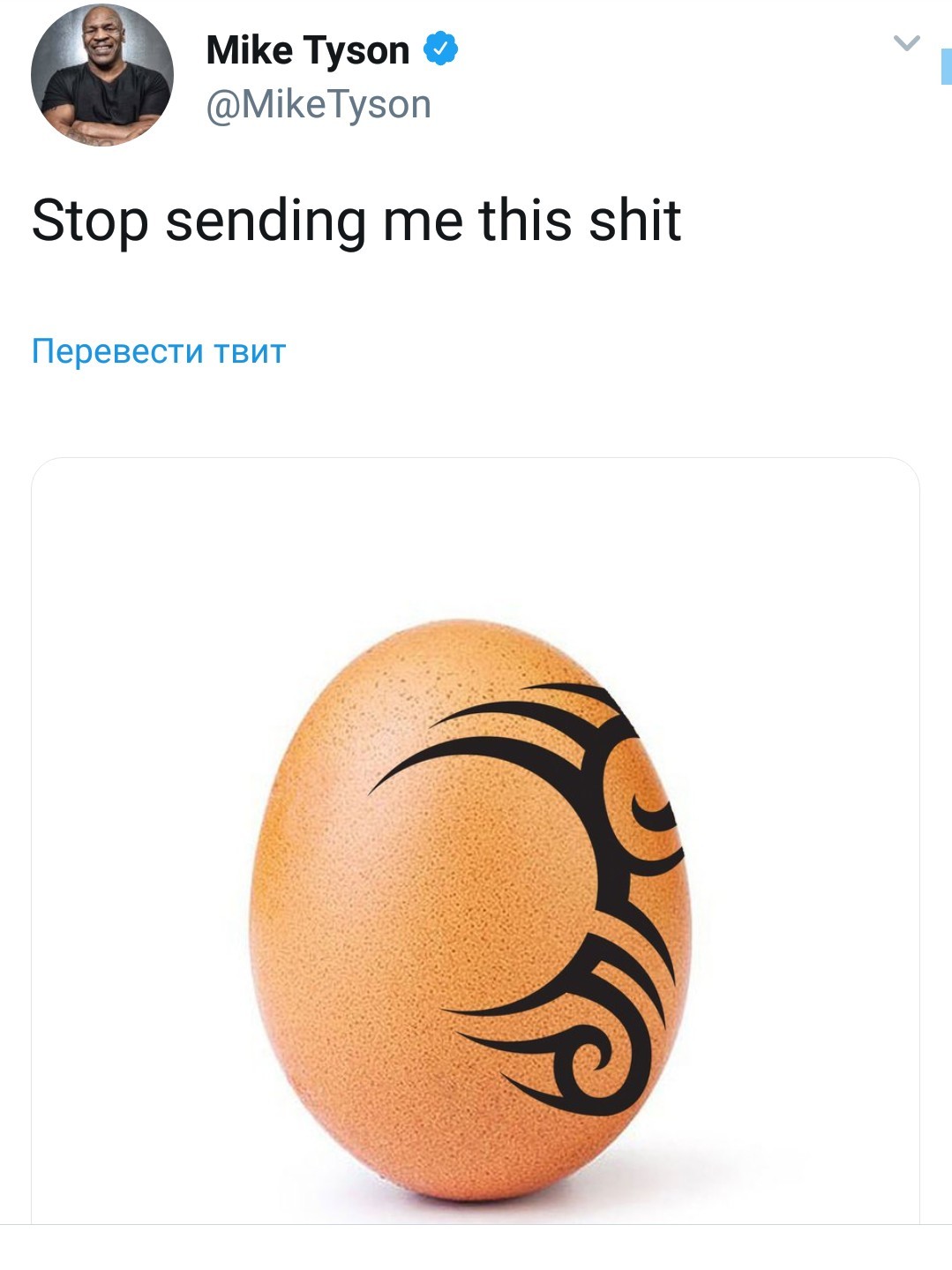Expand the tweet options chevron arrow
This screenshot has height=1270, width=952.
[907, 42]
